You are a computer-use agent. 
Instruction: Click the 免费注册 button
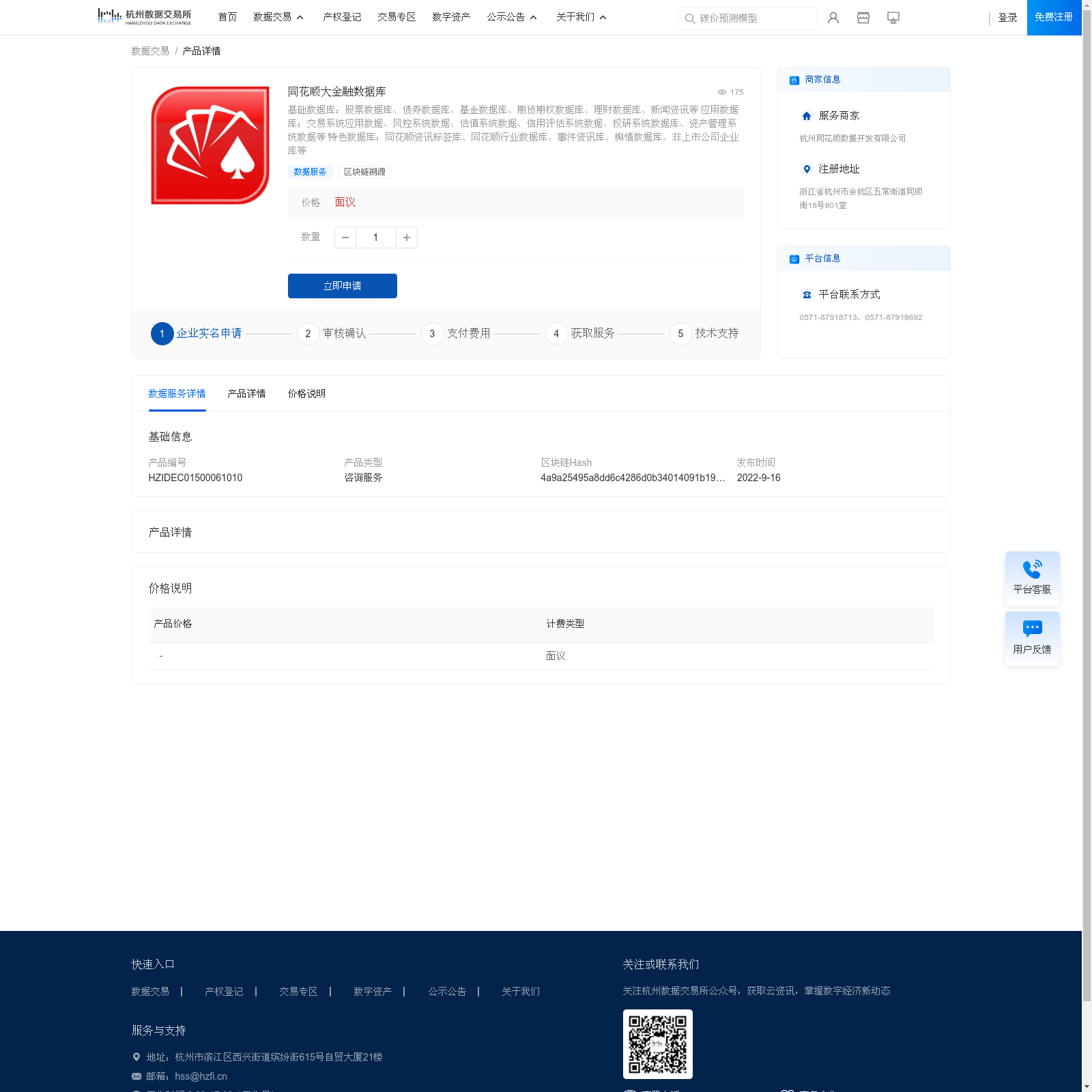[1054, 18]
